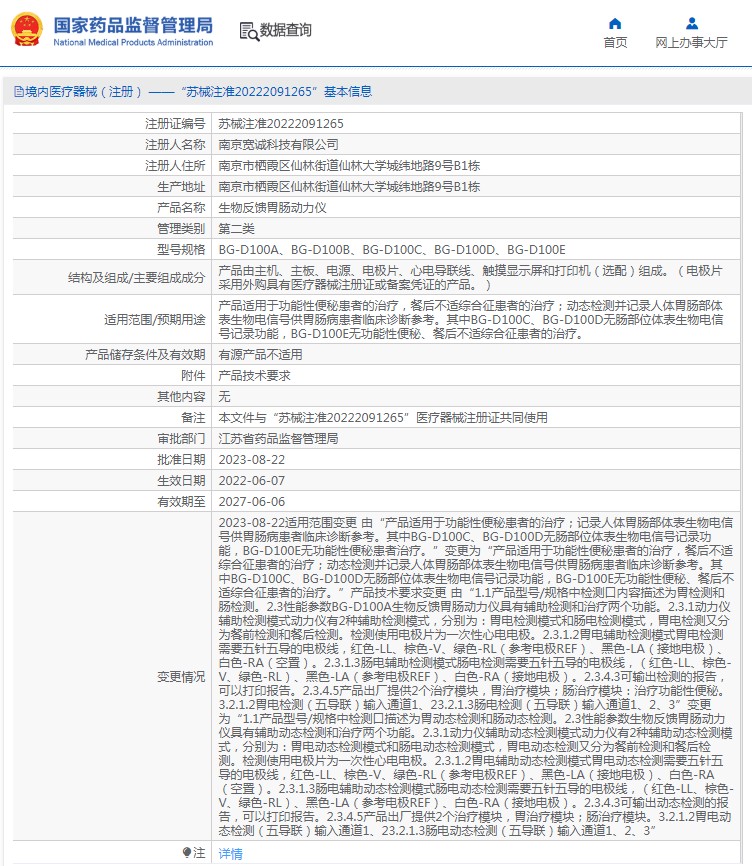Click the 附件 label

(x=193, y=376)
